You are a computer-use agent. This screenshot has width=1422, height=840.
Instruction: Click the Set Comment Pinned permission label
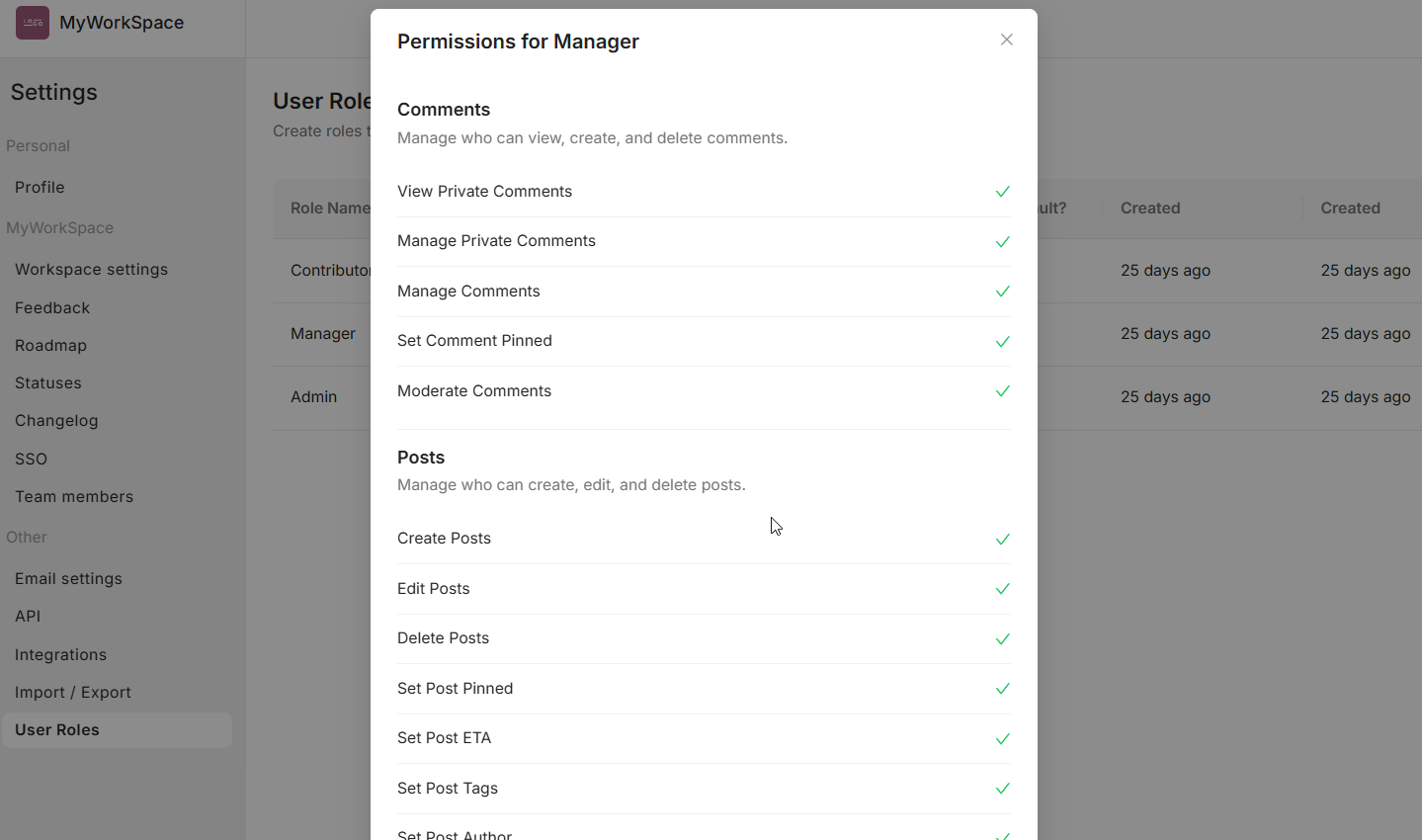[x=474, y=340]
